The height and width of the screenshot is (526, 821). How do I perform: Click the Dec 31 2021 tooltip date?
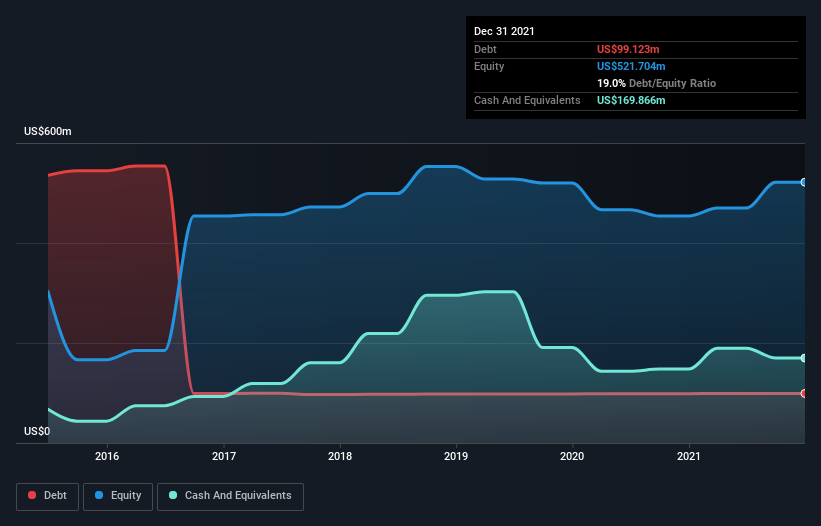[504, 31]
